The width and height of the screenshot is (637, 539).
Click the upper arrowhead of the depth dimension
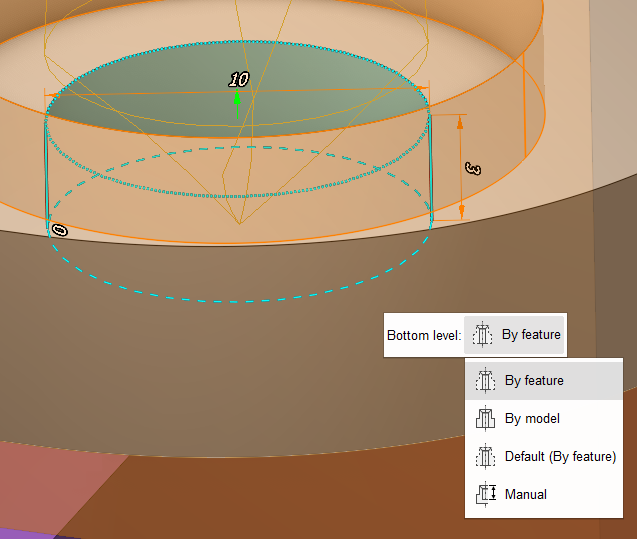tap(461, 121)
